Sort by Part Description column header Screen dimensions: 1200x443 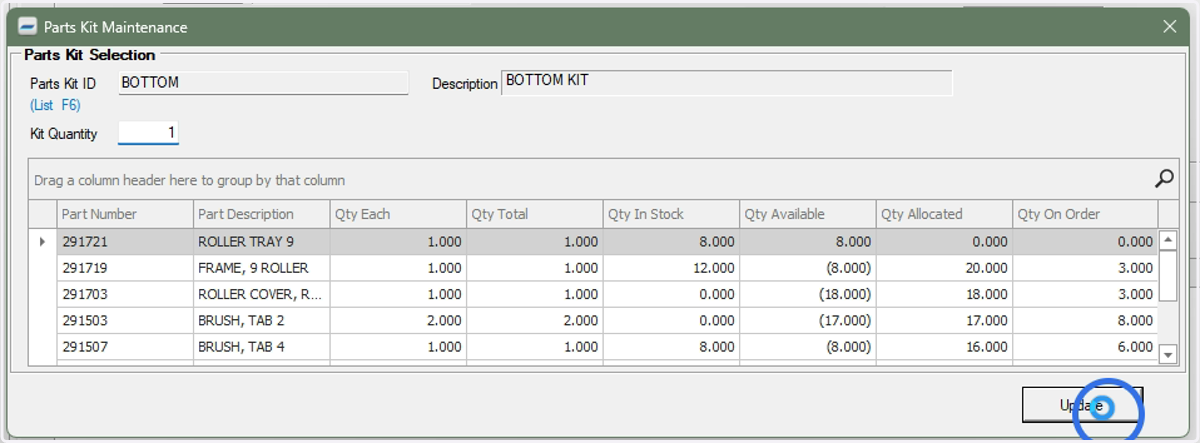pos(262,214)
